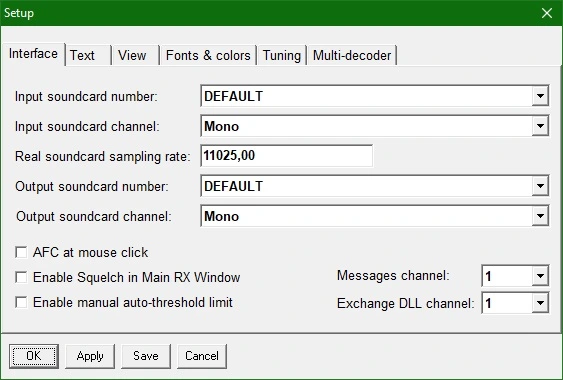
Task: Expand Input soundcard number dropdown
Action: tap(540, 96)
